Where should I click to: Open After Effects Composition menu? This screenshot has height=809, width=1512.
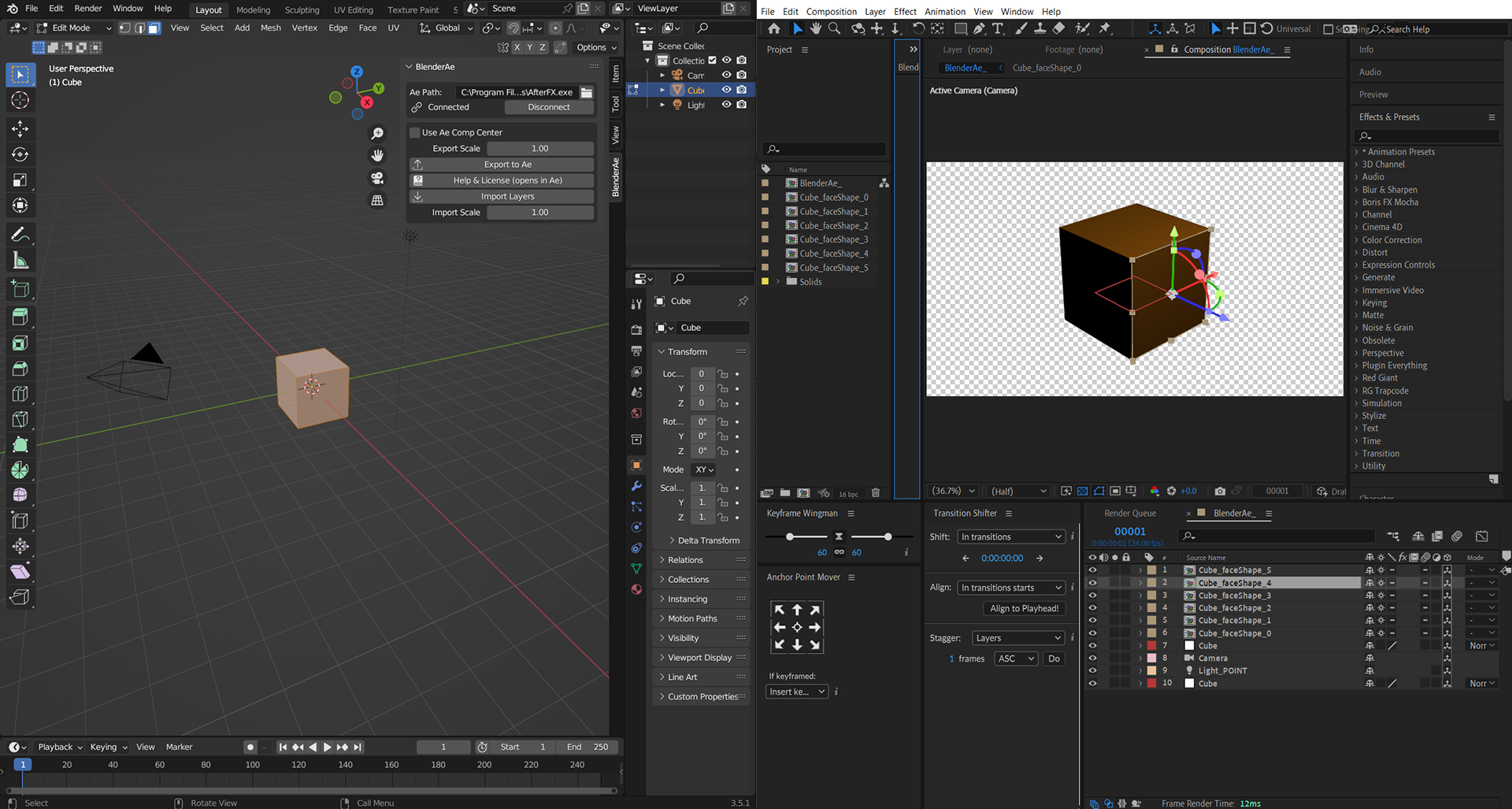pyautogui.click(x=832, y=12)
